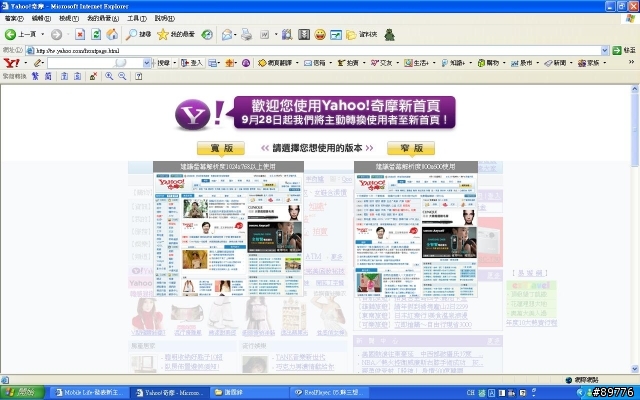Click the green frog icon in toolbar

pos(389,35)
